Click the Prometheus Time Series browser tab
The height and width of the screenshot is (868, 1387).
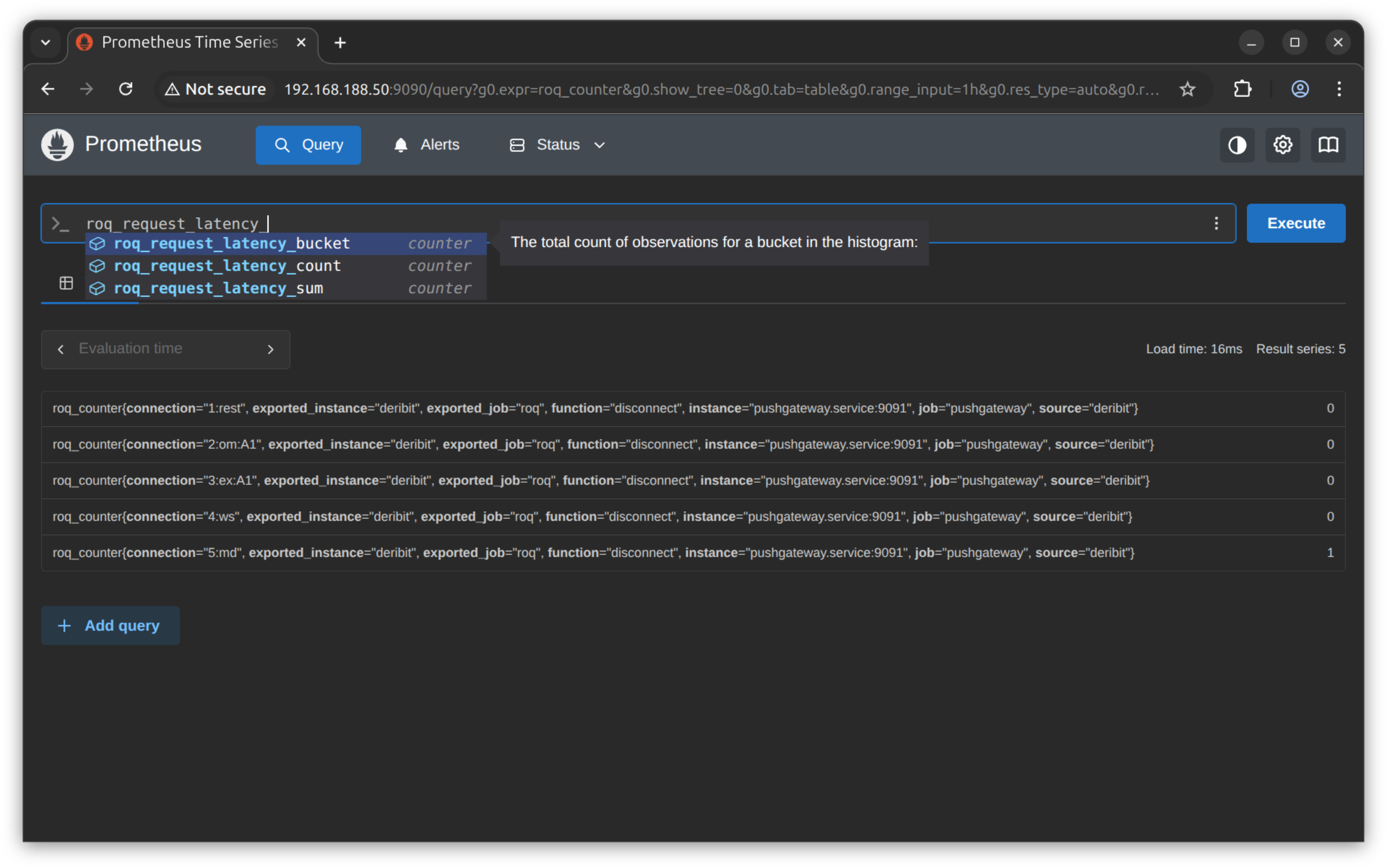pyautogui.click(x=192, y=43)
